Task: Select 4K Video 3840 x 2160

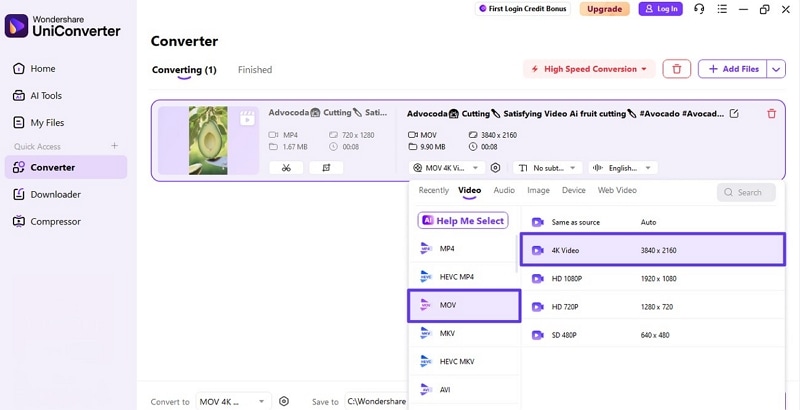Action: 653,250
